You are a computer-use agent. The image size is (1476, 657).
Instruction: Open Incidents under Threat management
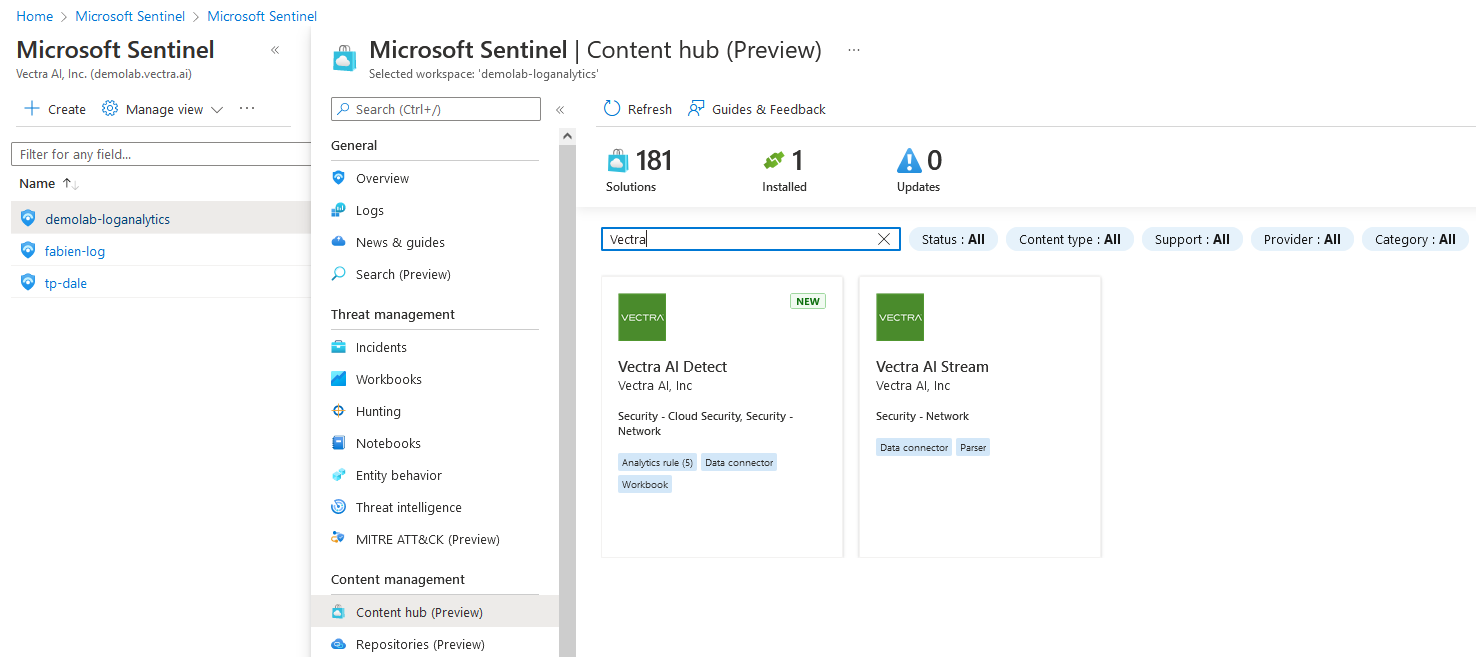point(383,347)
